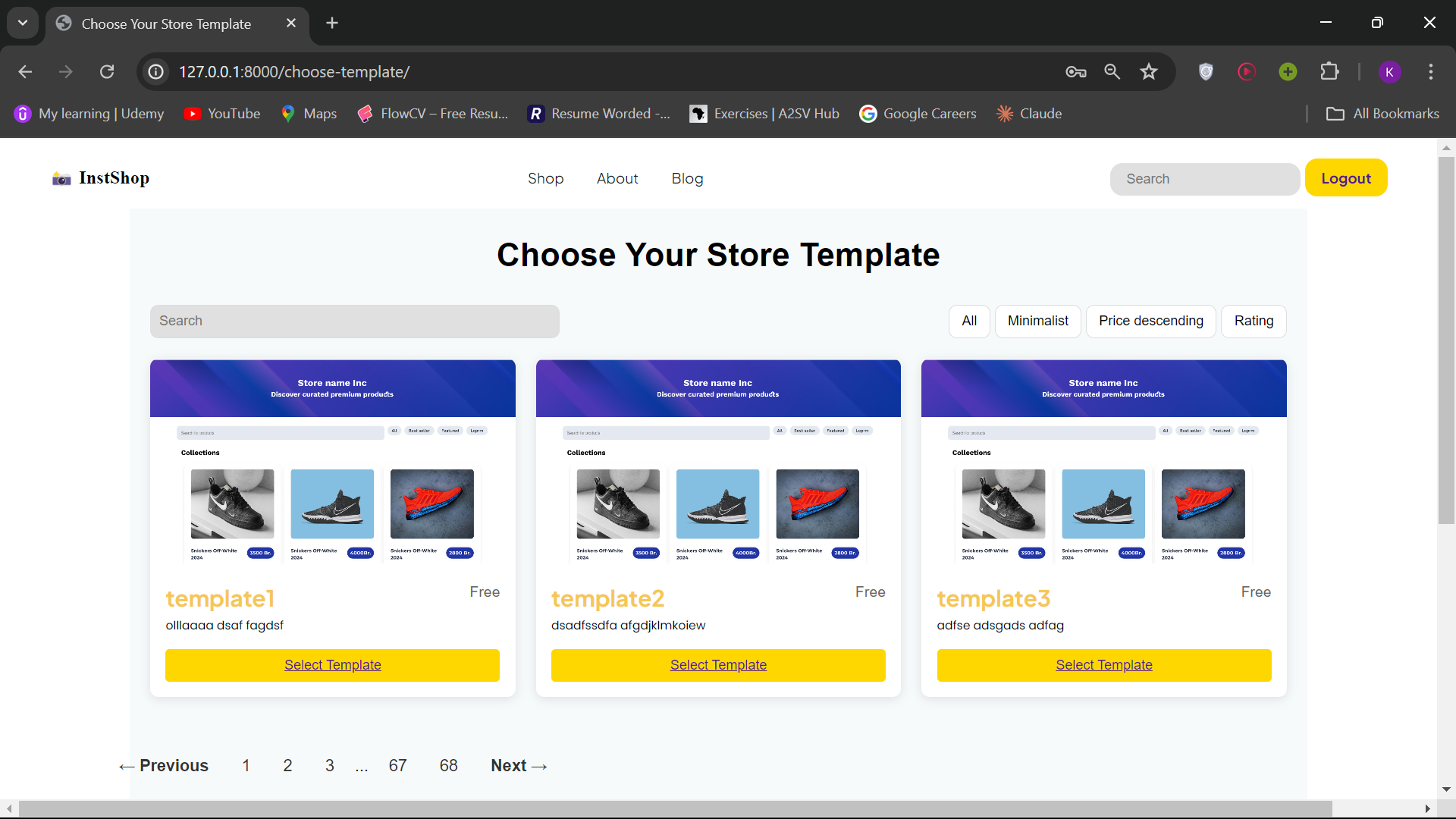Select the Rating filter toggle

tap(1254, 320)
